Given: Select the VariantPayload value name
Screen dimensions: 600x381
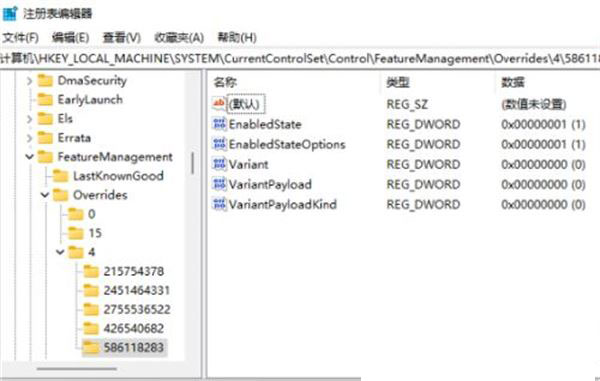Looking at the screenshot, I should [270, 184].
